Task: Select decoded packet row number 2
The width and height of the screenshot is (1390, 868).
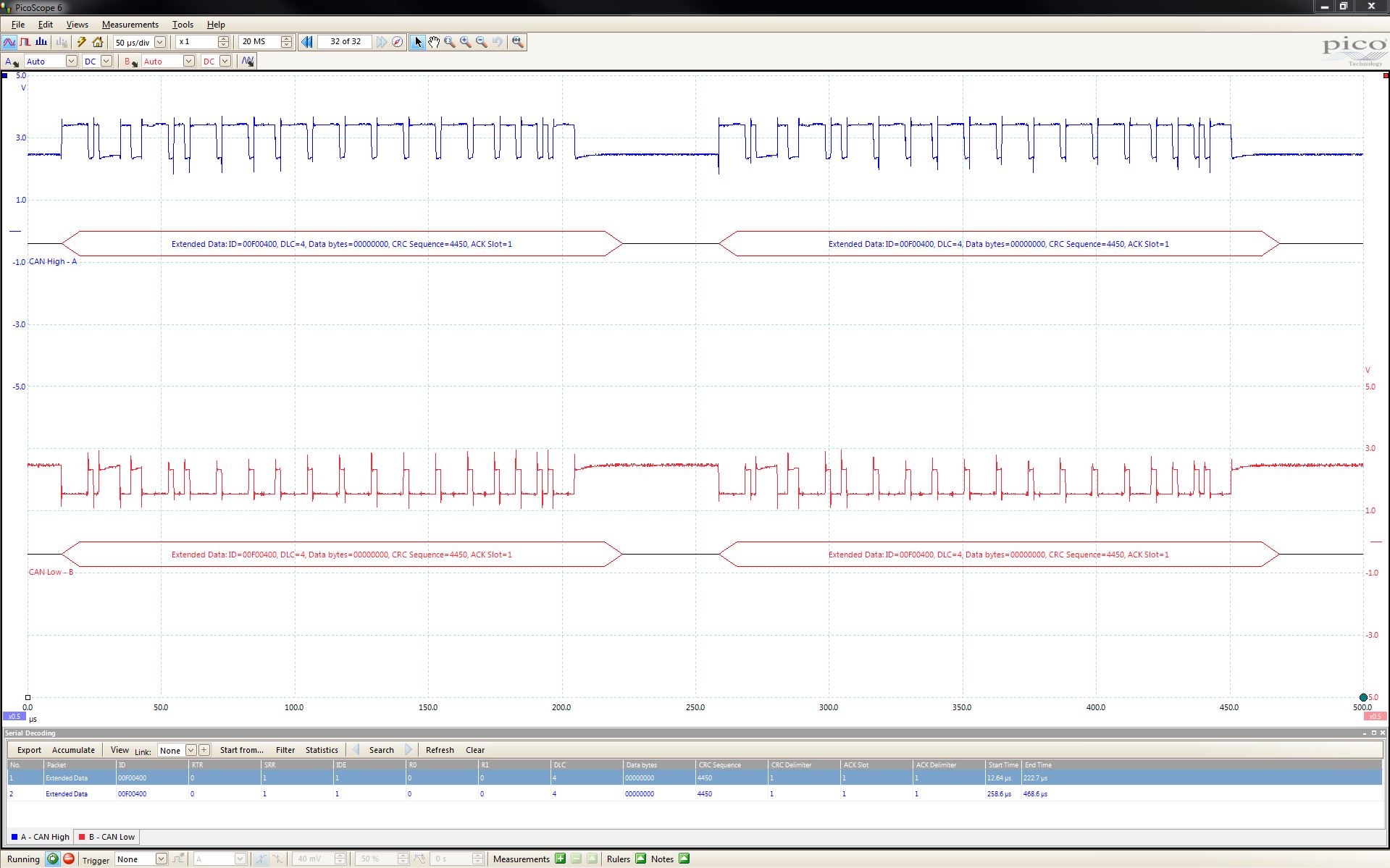Action: coord(695,794)
